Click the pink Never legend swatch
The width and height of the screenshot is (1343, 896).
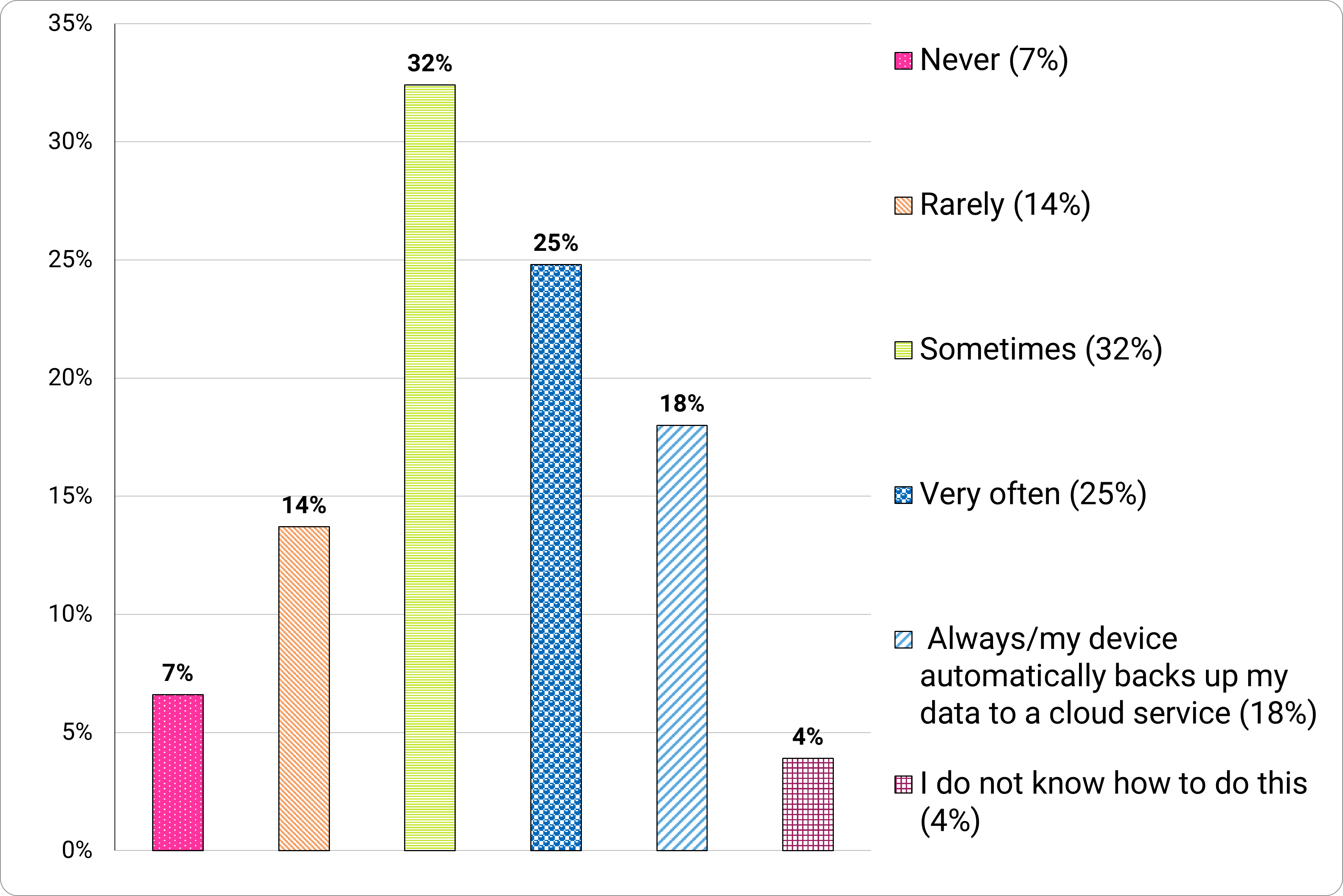tap(903, 61)
